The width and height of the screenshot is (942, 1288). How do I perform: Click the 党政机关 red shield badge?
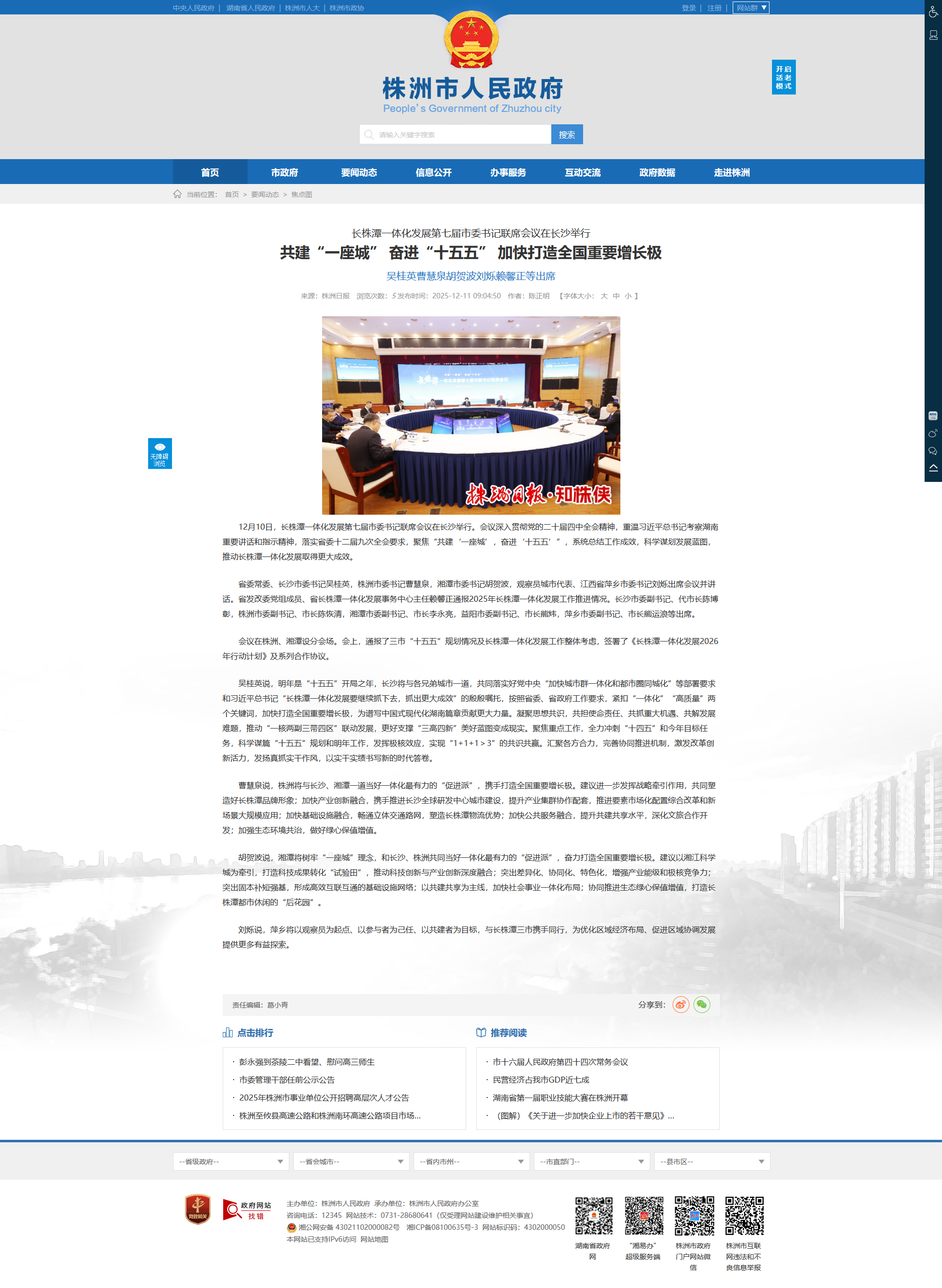198,1210
